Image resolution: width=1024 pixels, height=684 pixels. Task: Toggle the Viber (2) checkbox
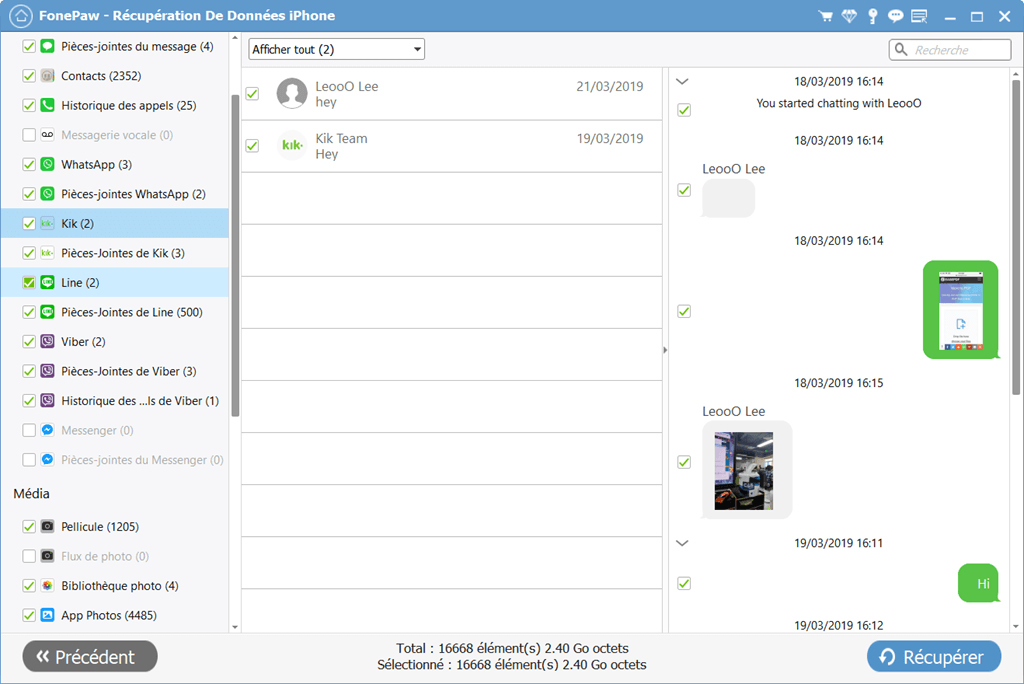click(29, 341)
